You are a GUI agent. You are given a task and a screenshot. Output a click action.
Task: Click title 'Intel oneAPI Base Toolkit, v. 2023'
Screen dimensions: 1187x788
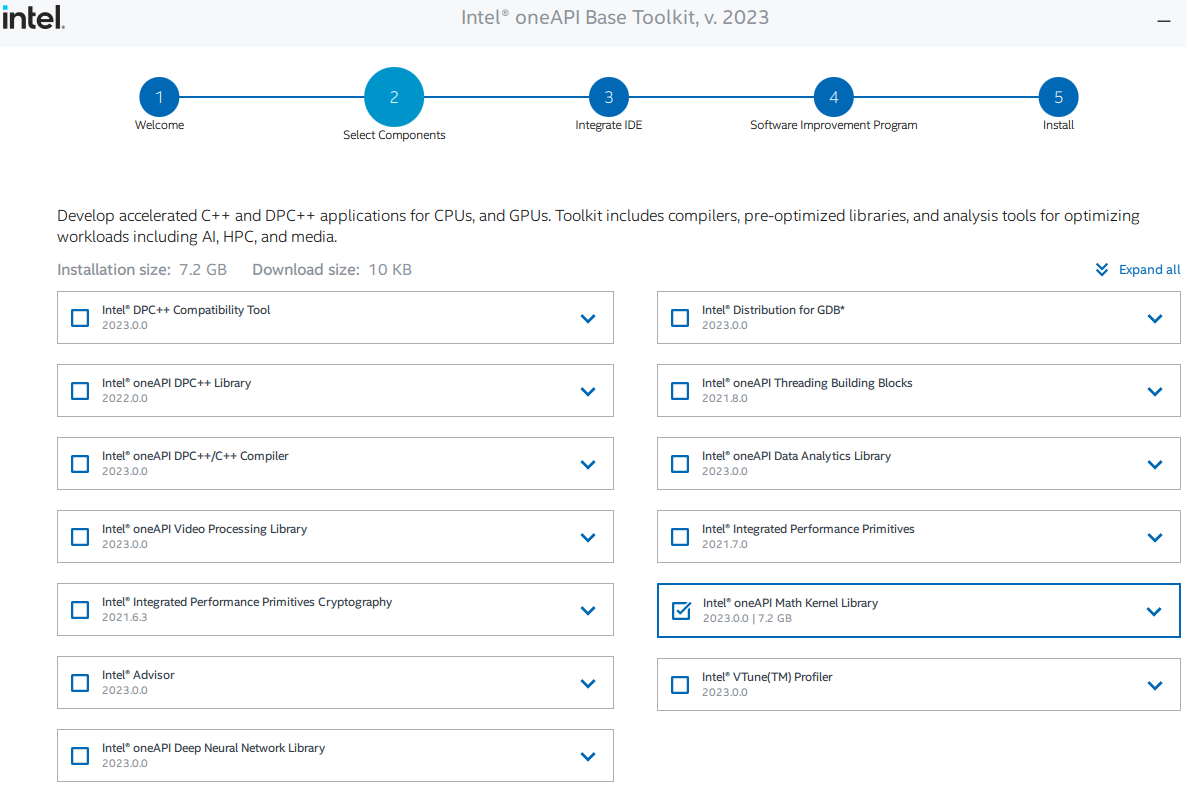[x=615, y=17]
